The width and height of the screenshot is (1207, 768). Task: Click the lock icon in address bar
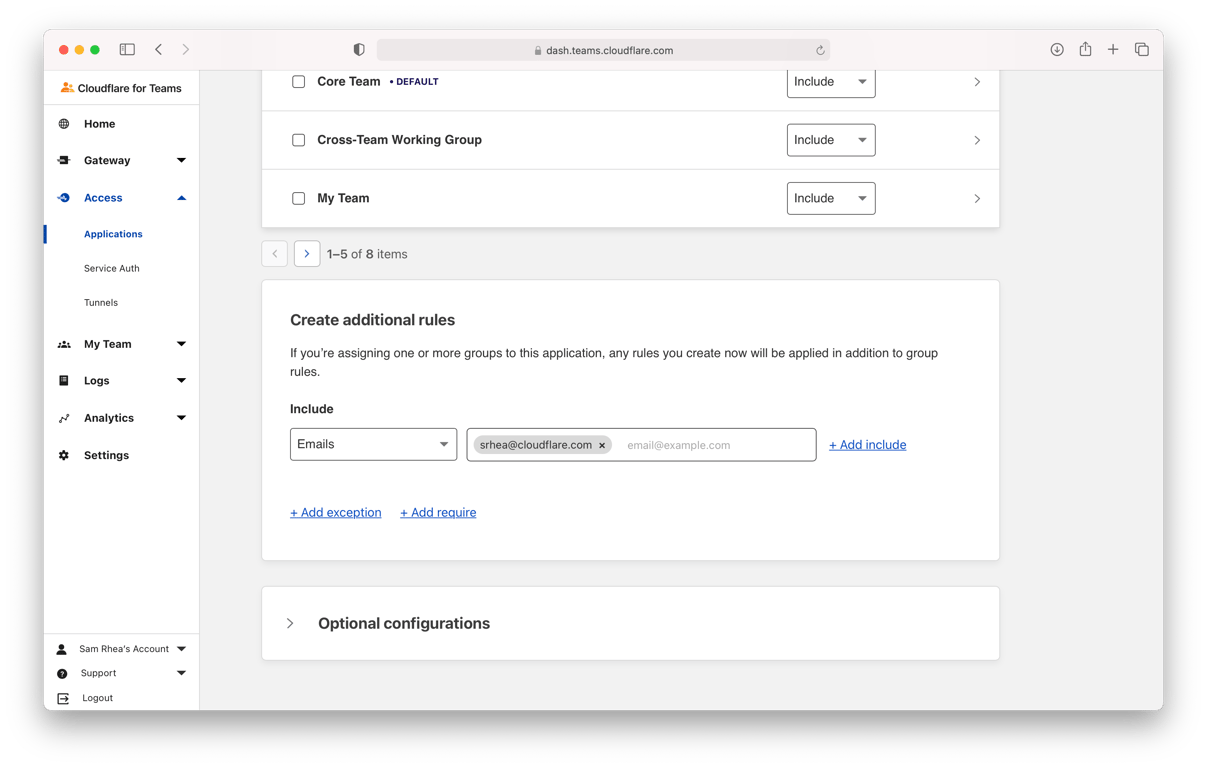tap(538, 50)
